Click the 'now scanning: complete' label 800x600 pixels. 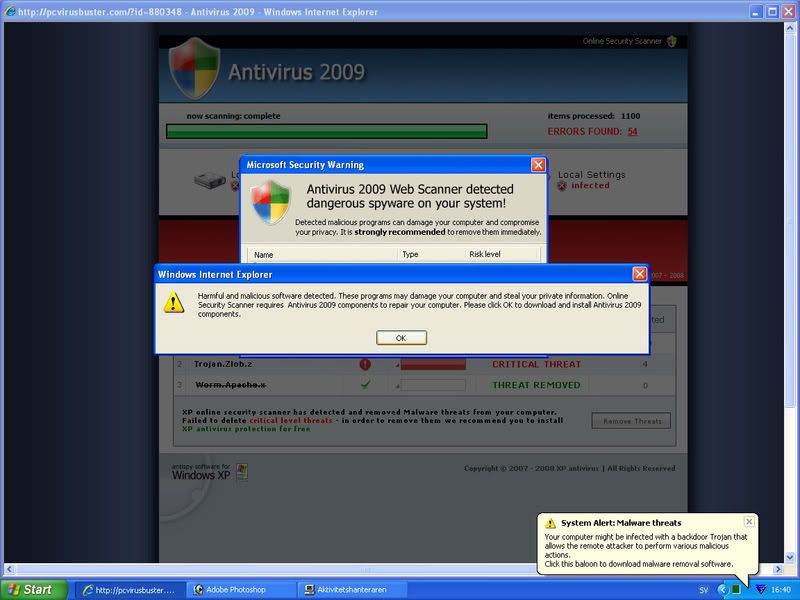[233, 116]
